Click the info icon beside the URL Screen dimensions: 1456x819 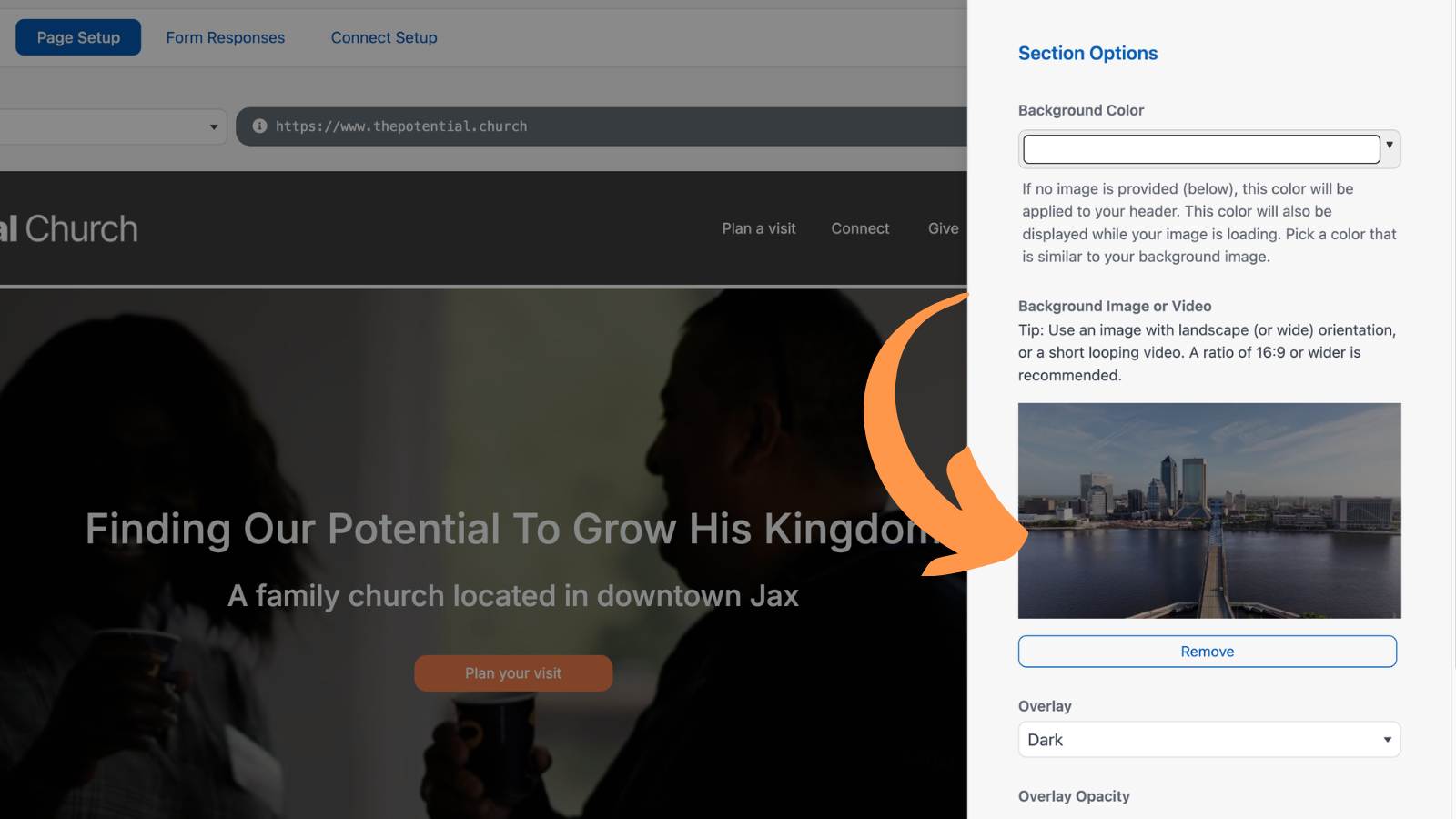click(259, 126)
